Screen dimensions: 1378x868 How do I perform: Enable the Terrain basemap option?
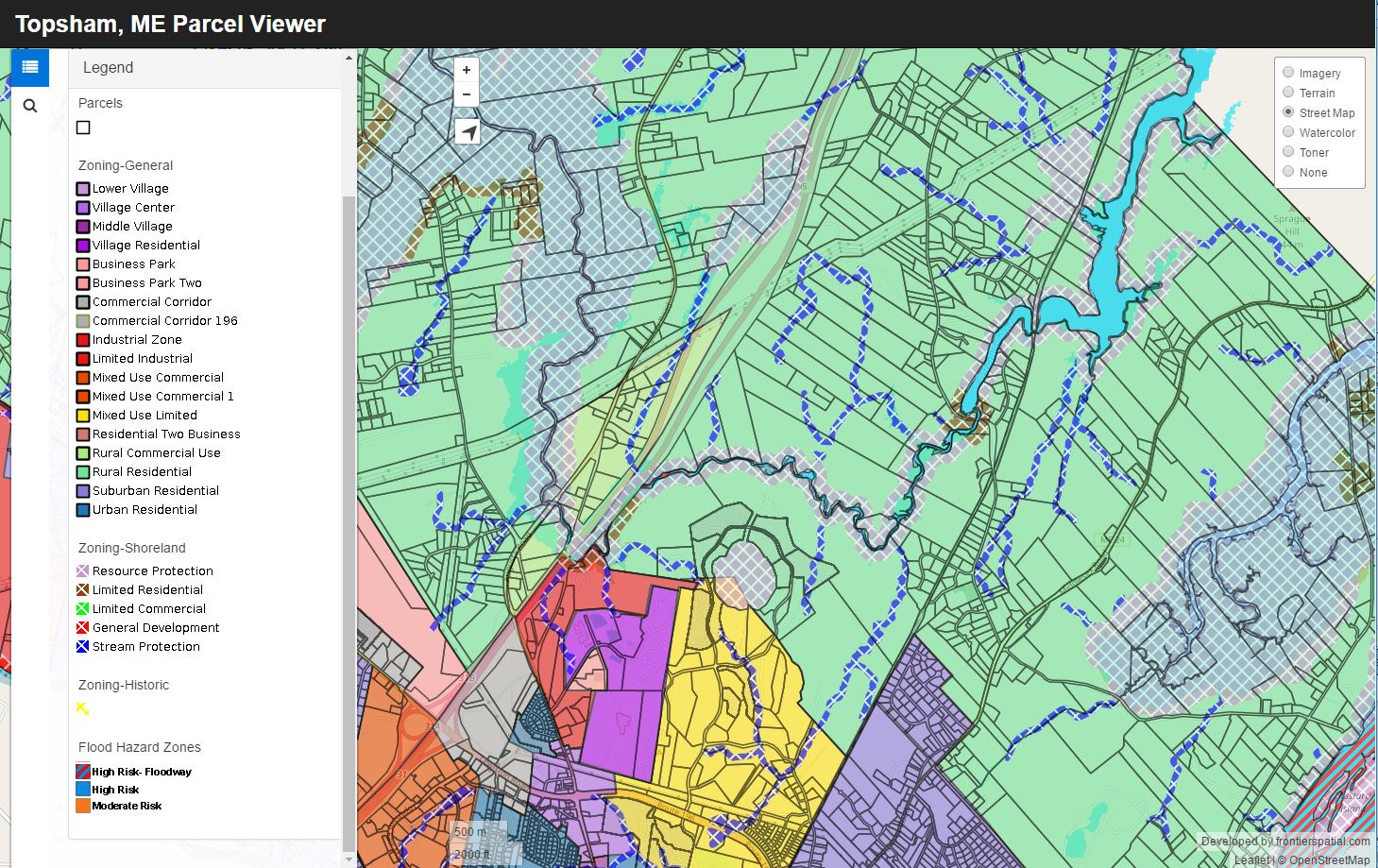[1288, 93]
